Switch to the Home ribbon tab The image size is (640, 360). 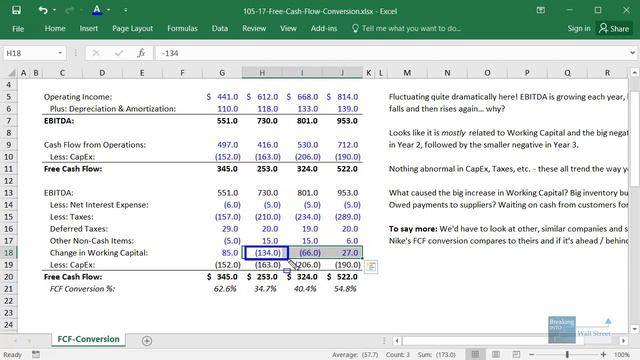(55, 29)
